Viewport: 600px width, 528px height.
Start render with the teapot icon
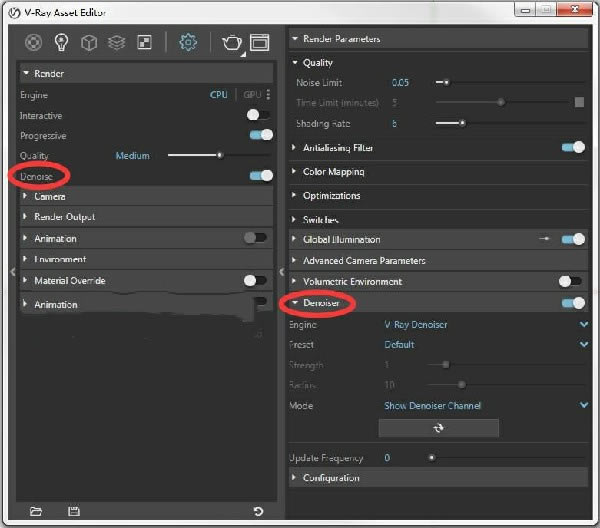[232, 42]
